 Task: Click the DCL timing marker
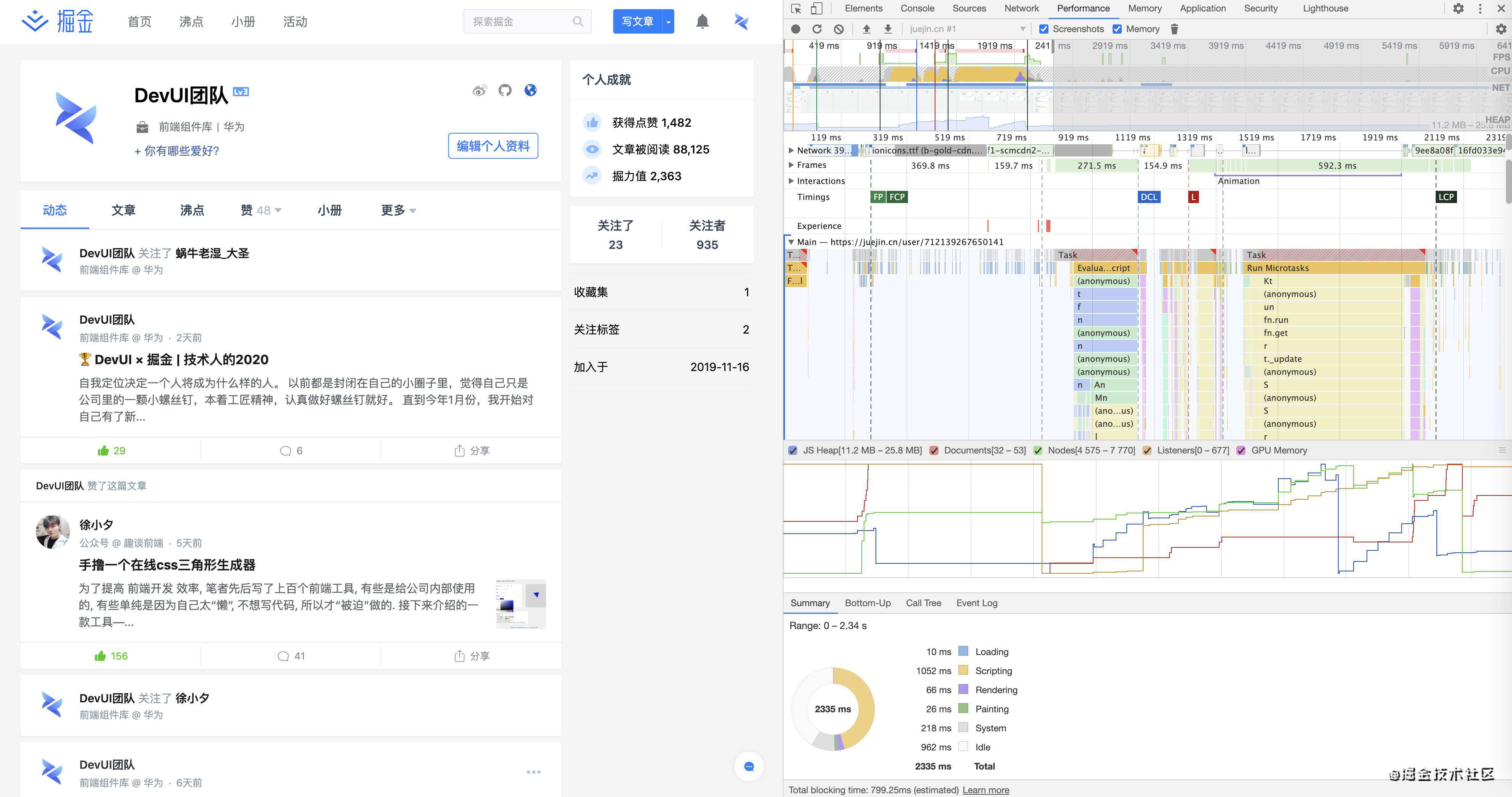coord(1149,197)
